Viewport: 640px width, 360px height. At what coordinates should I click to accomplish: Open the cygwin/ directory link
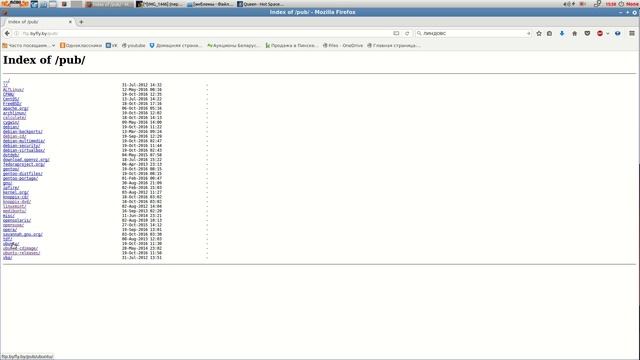point(11,122)
